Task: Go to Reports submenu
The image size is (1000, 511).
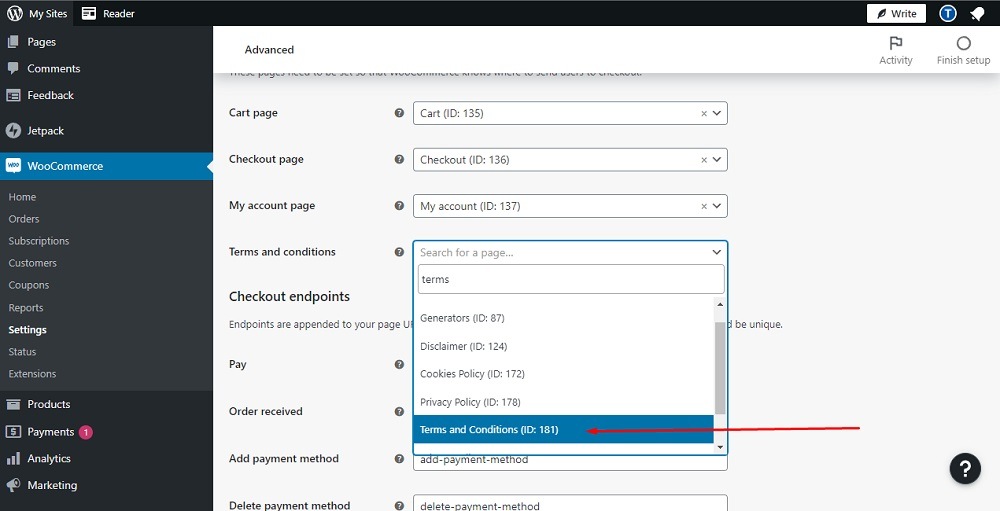Action: click(x=26, y=307)
